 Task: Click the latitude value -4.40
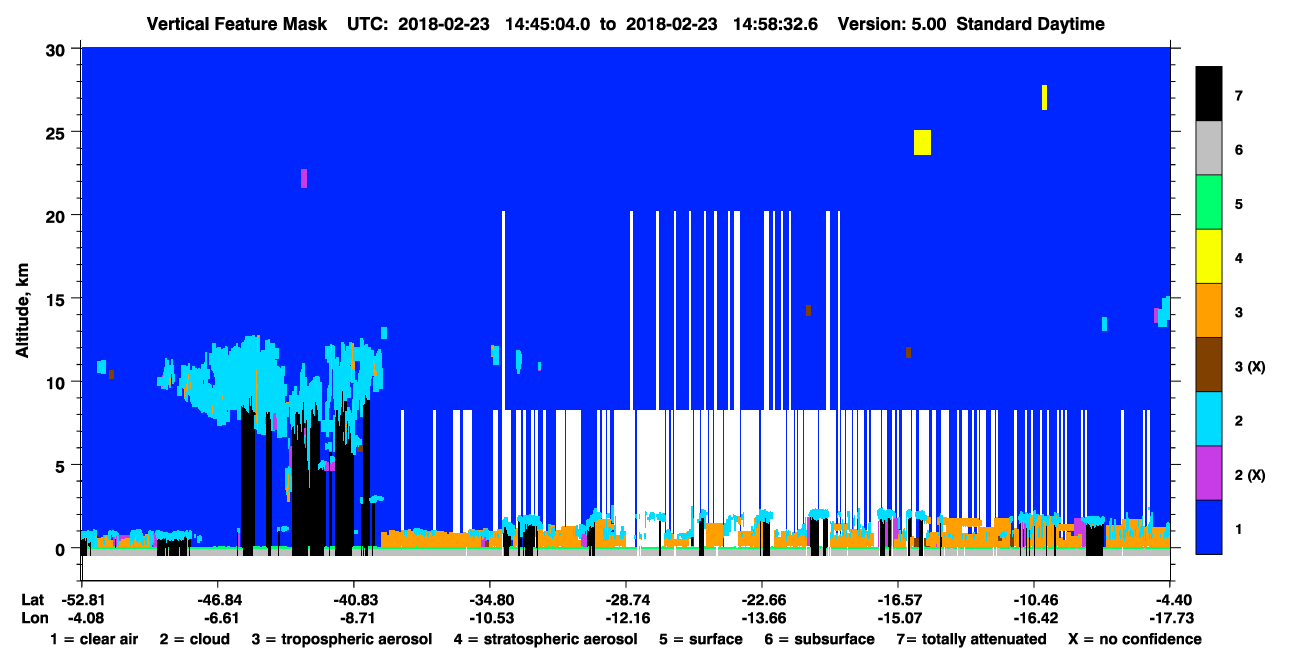pos(1170,599)
